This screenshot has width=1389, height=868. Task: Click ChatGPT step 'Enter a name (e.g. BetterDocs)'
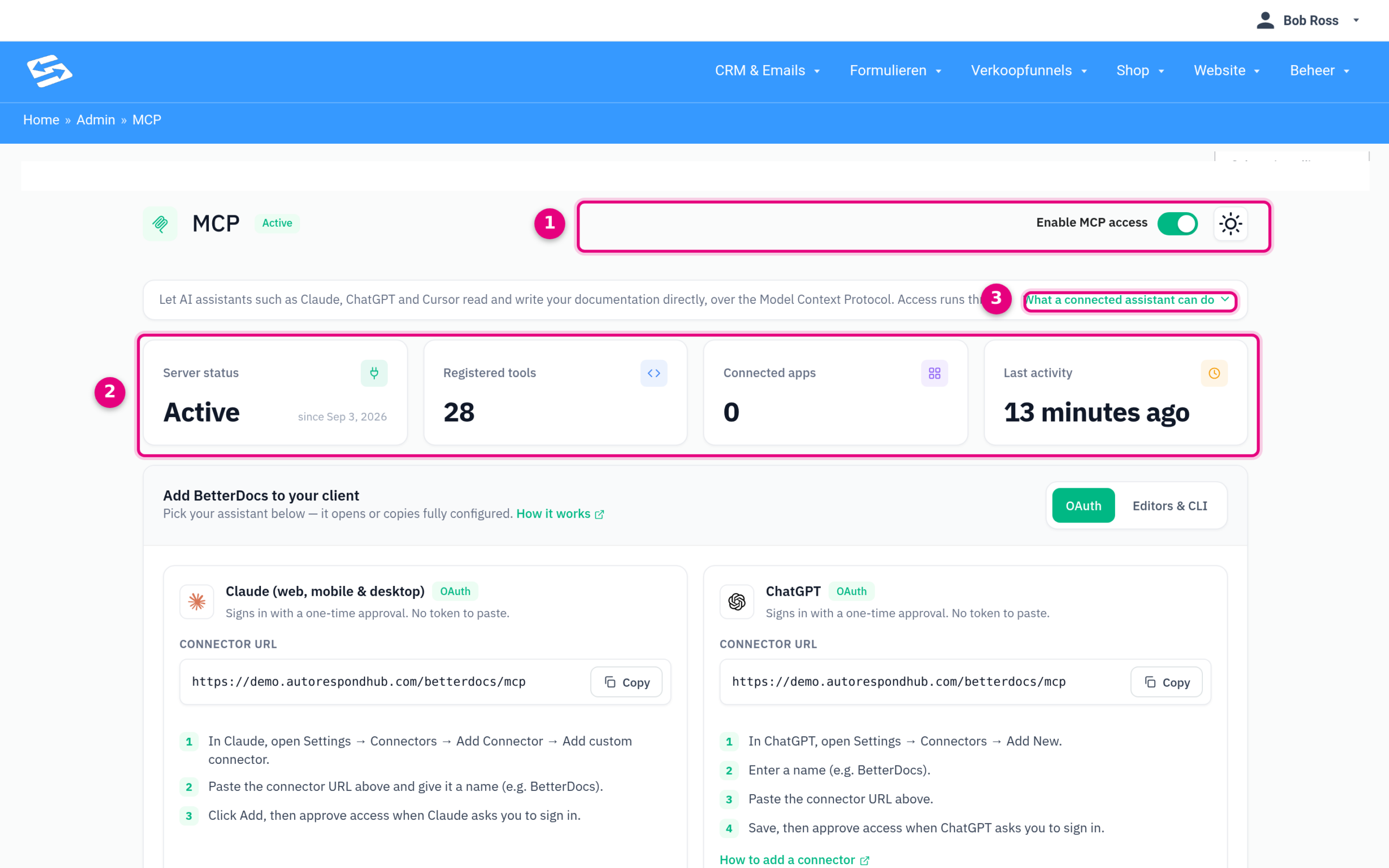pos(839,770)
